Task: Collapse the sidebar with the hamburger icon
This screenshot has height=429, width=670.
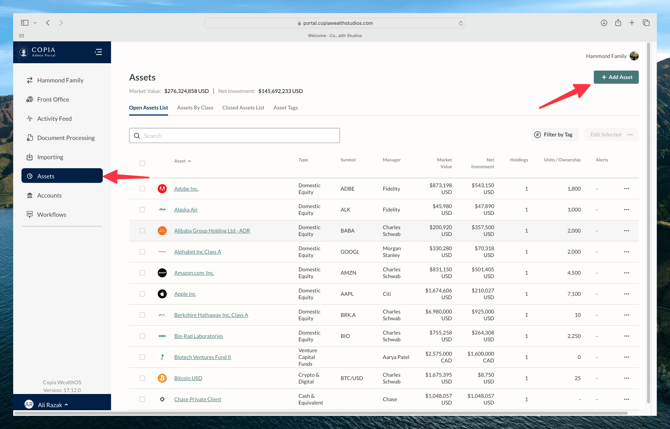Action: point(98,52)
